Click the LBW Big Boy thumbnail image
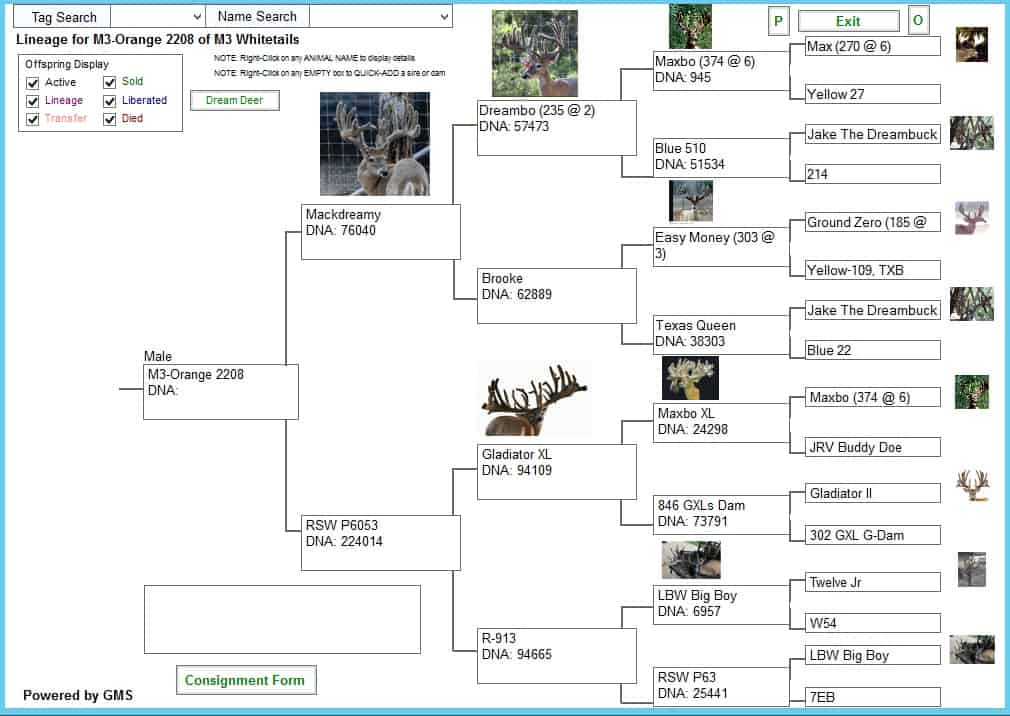 click(x=691, y=560)
